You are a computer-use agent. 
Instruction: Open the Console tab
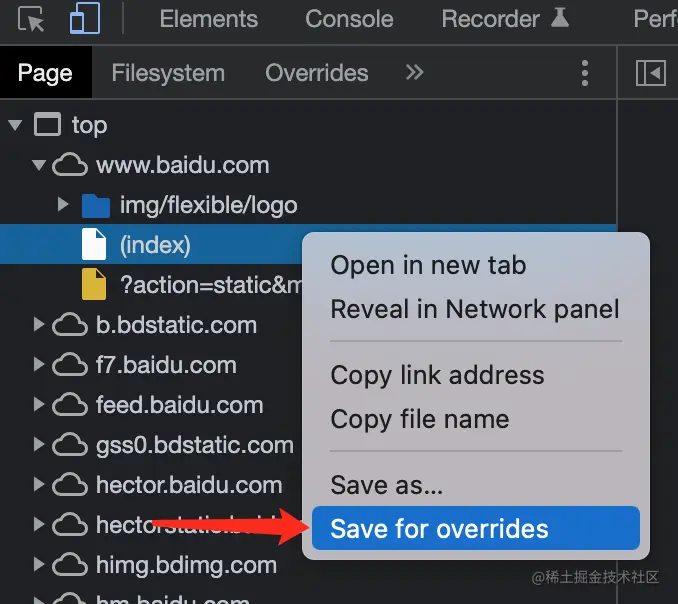[x=349, y=19]
